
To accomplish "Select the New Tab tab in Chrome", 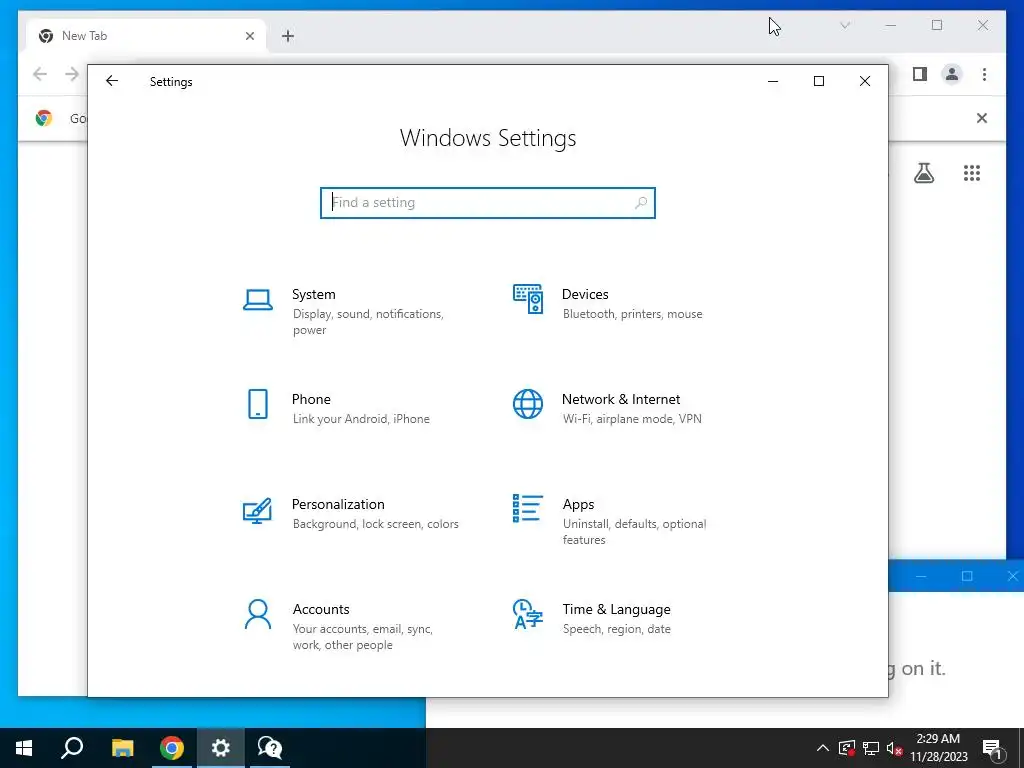I will pyautogui.click(x=146, y=36).
